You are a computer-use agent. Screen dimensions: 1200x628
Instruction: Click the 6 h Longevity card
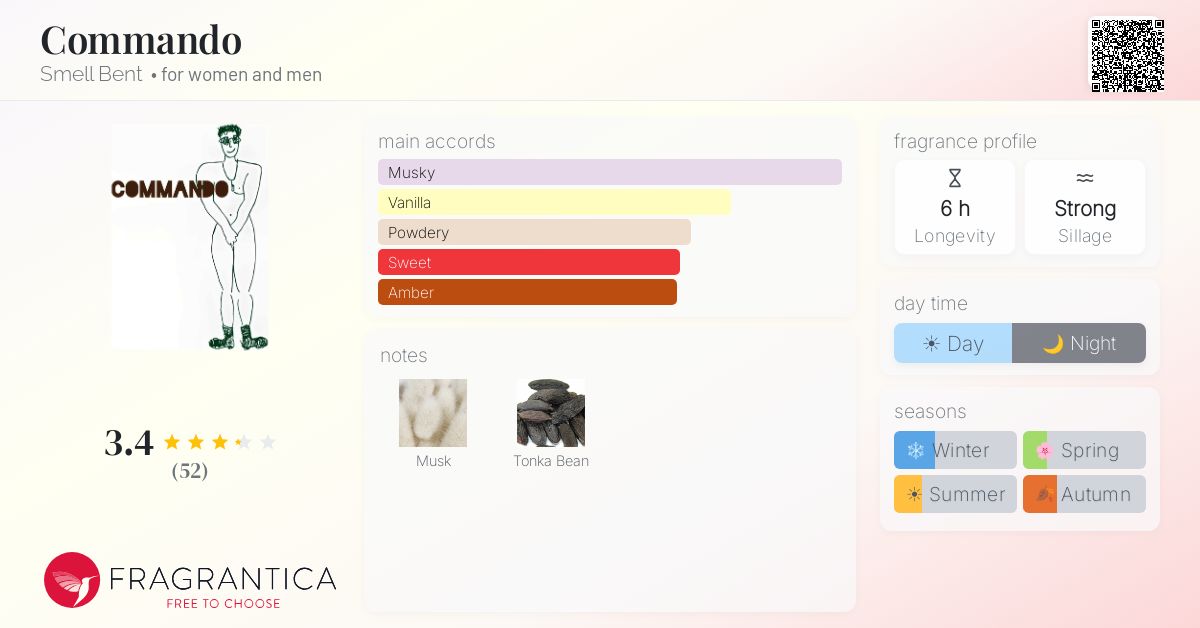point(955,207)
